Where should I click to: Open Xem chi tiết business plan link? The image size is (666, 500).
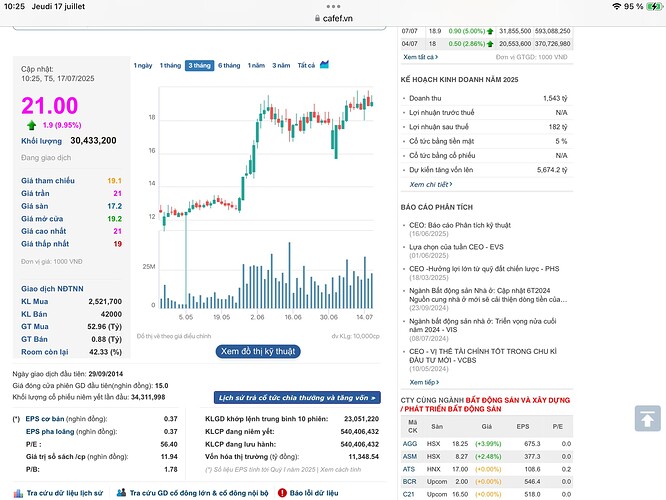coord(431,184)
